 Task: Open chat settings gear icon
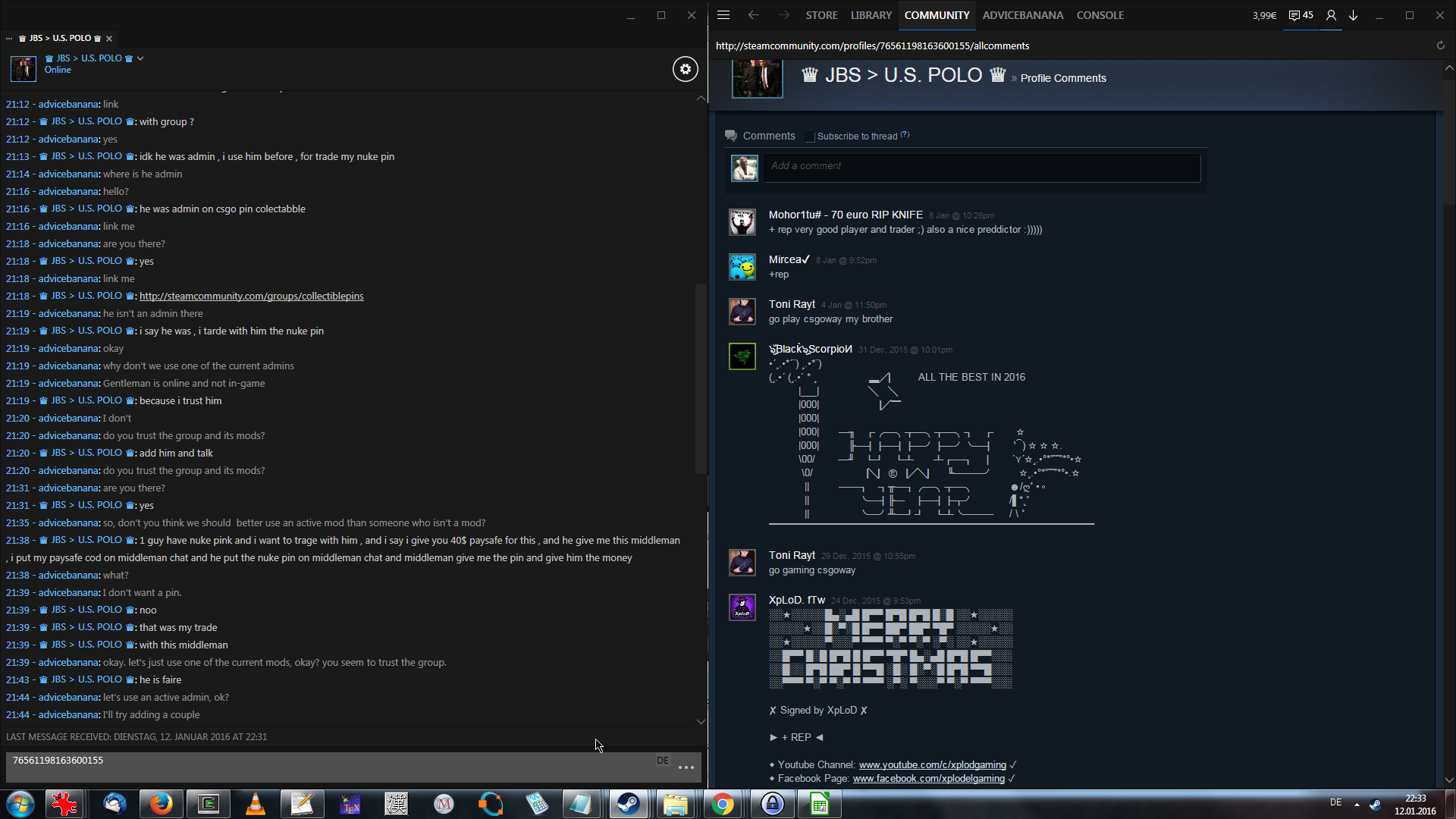click(685, 69)
